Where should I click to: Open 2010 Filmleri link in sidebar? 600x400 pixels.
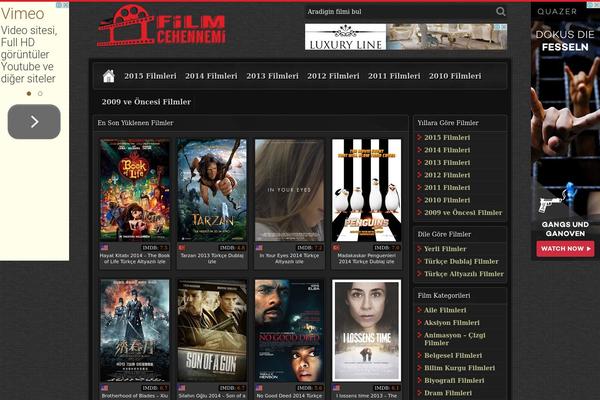tap(447, 200)
